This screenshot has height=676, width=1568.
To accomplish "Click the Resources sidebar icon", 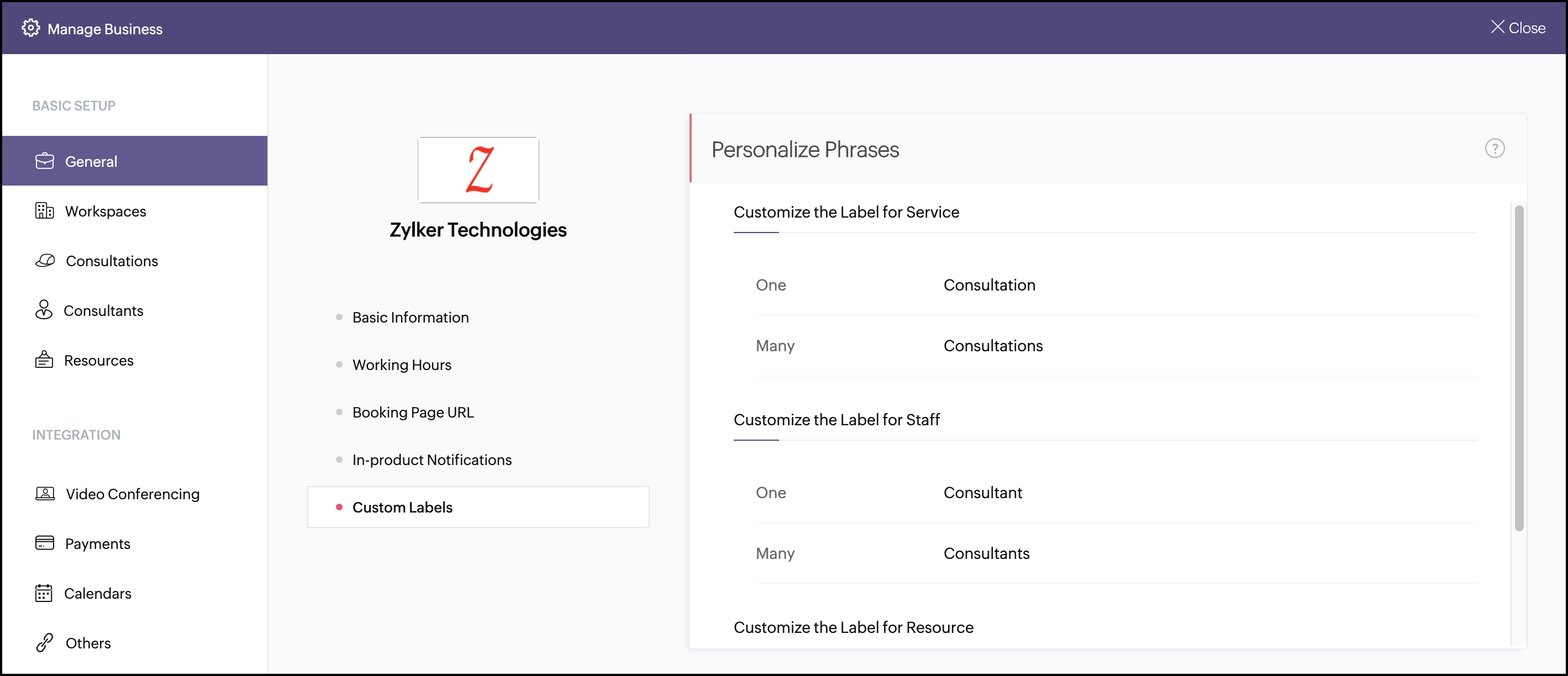I will (x=44, y=360).
